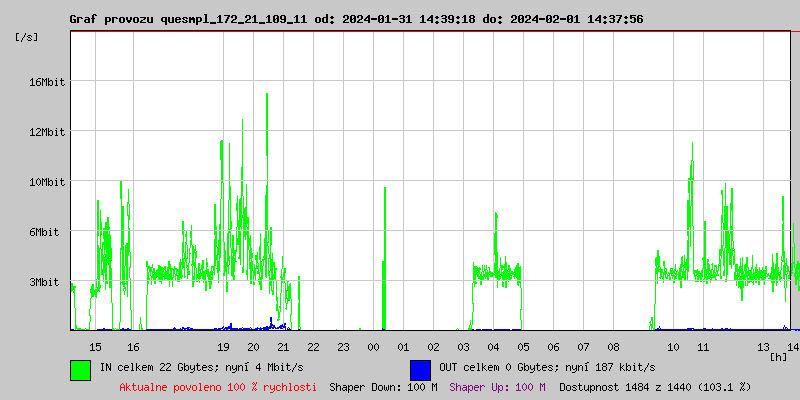Image resolution: width=800 pixels, height=400 pixels.
Task: Click the 6Mbit y-axis label
Action: pyautogui.click(x=42, y=232)
